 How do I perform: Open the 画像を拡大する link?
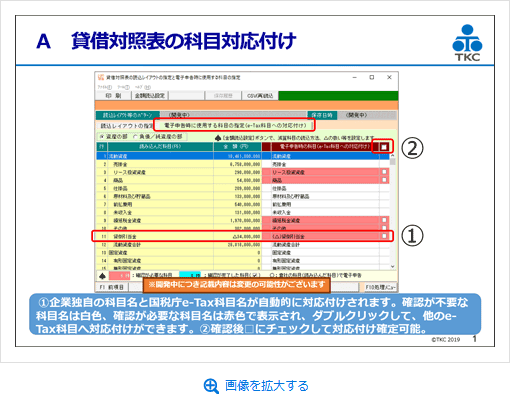[267, 386]
